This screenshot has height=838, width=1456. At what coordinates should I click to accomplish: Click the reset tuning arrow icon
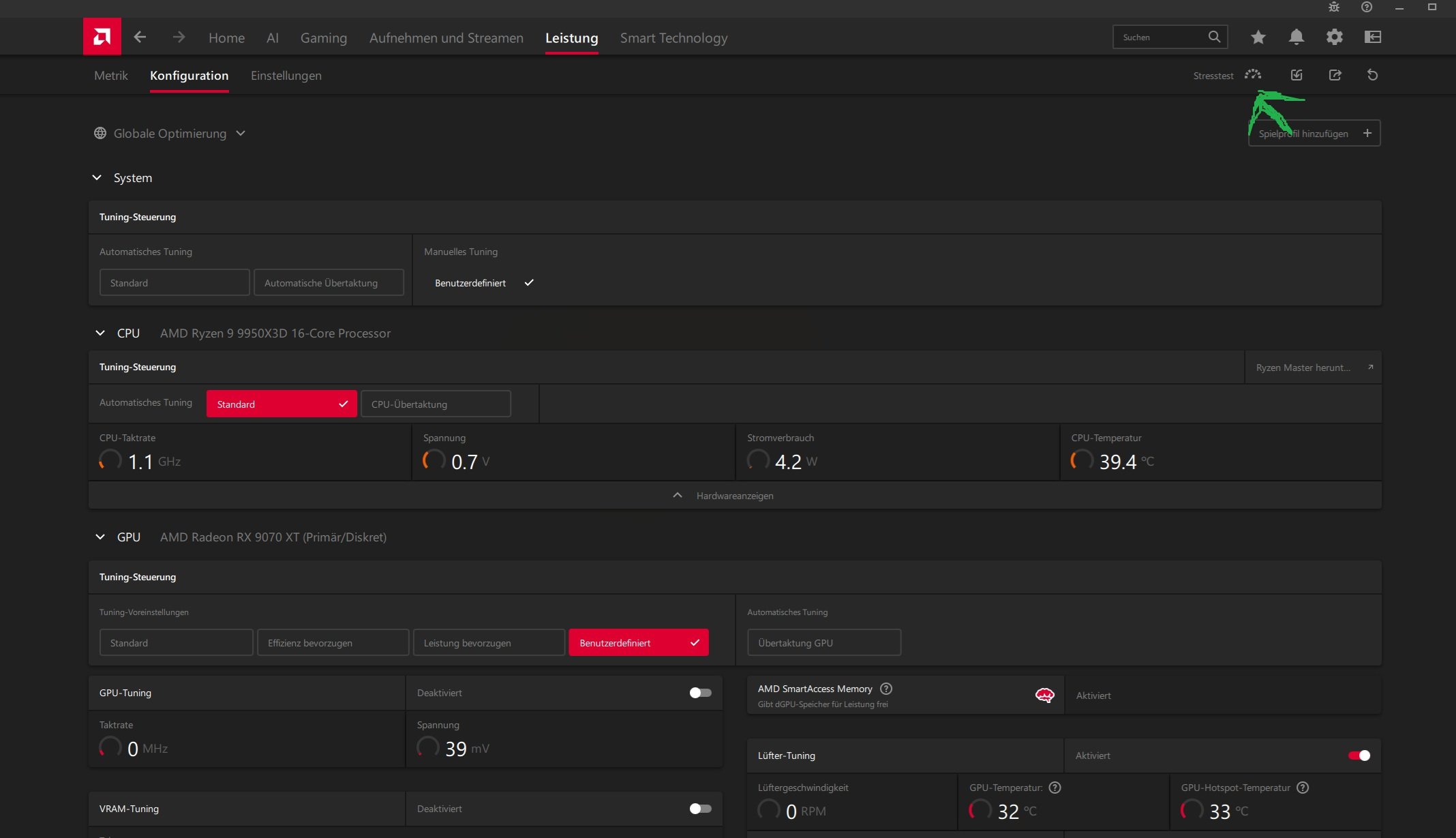(1373, 75)
